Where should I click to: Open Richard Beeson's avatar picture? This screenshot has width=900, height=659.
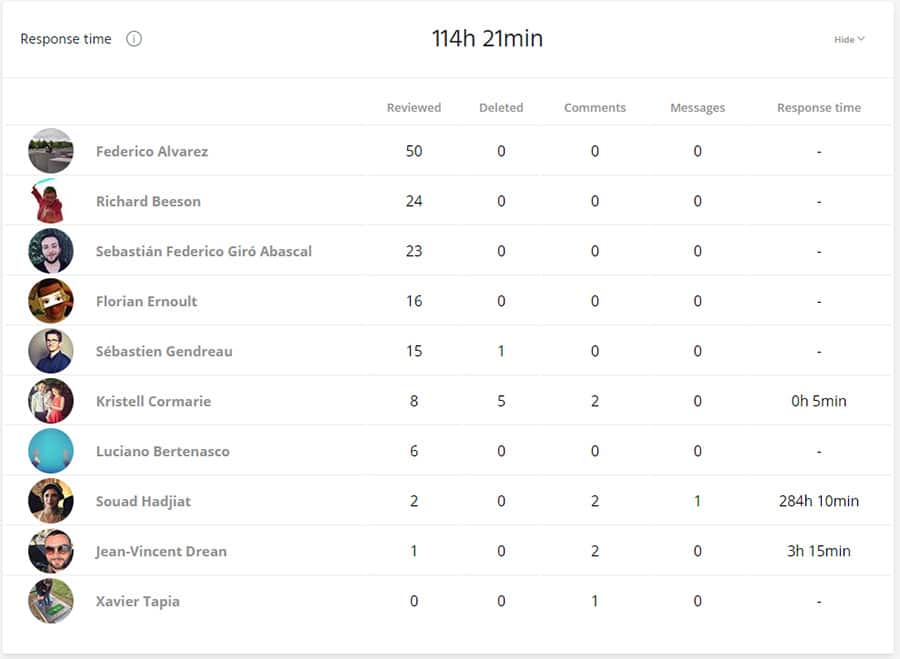(49, 201)
